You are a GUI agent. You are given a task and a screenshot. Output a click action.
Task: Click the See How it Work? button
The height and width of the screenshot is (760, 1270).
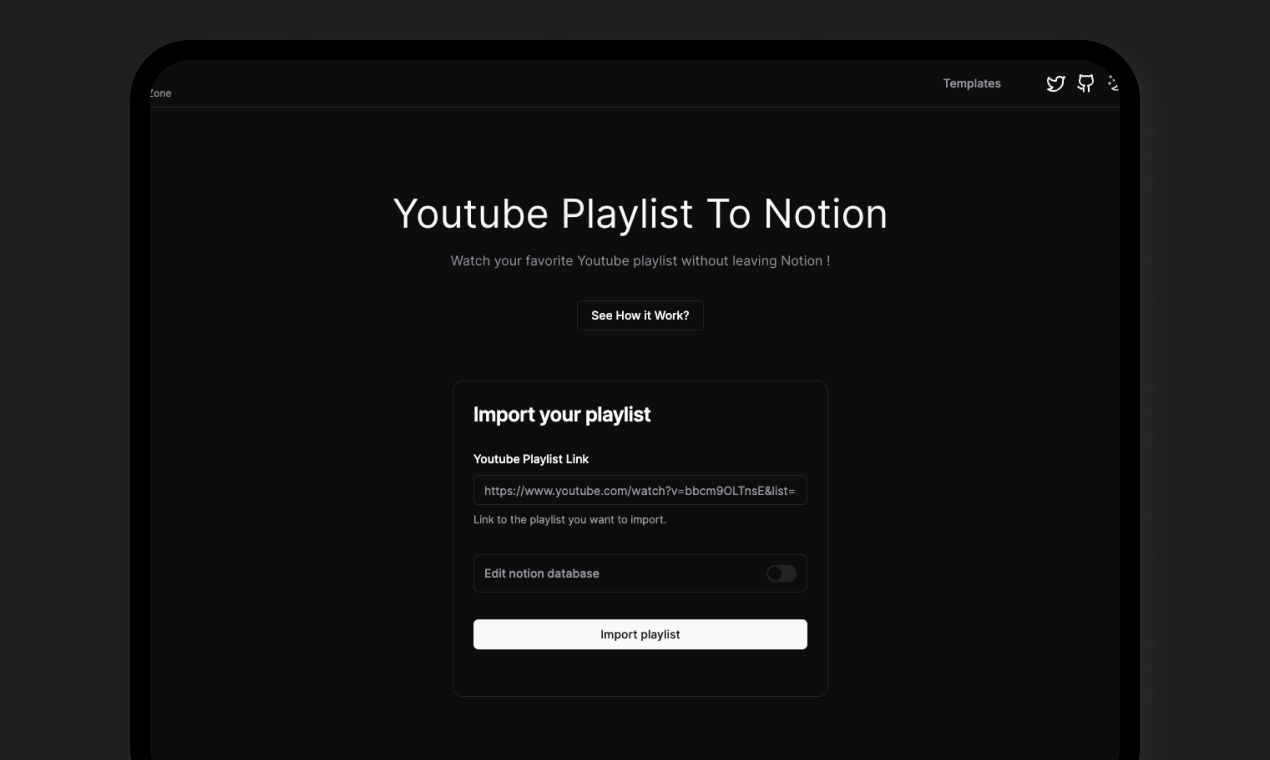[x=640, y=316]
